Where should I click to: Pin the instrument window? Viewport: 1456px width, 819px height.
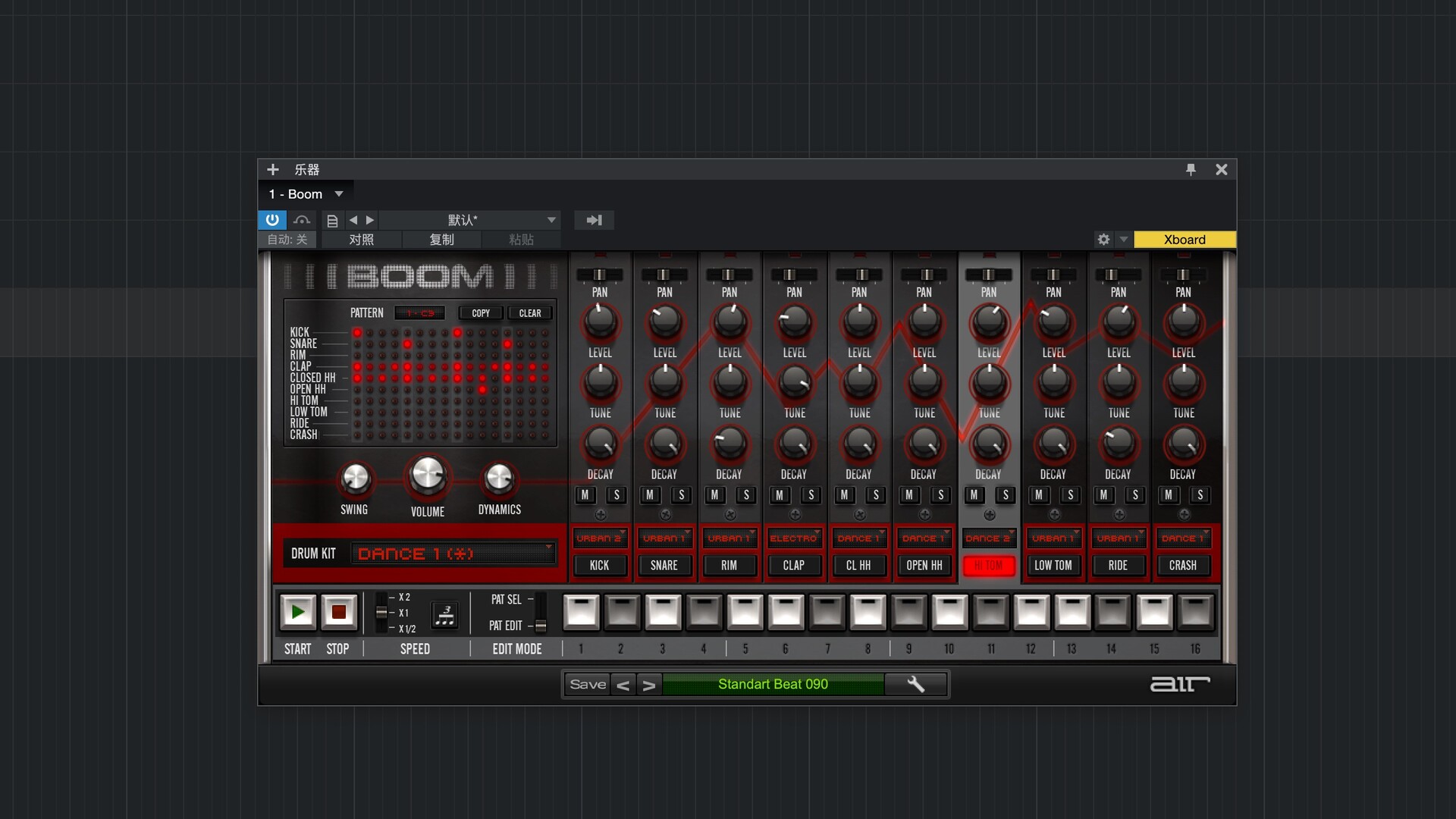tap(1191, 170)
